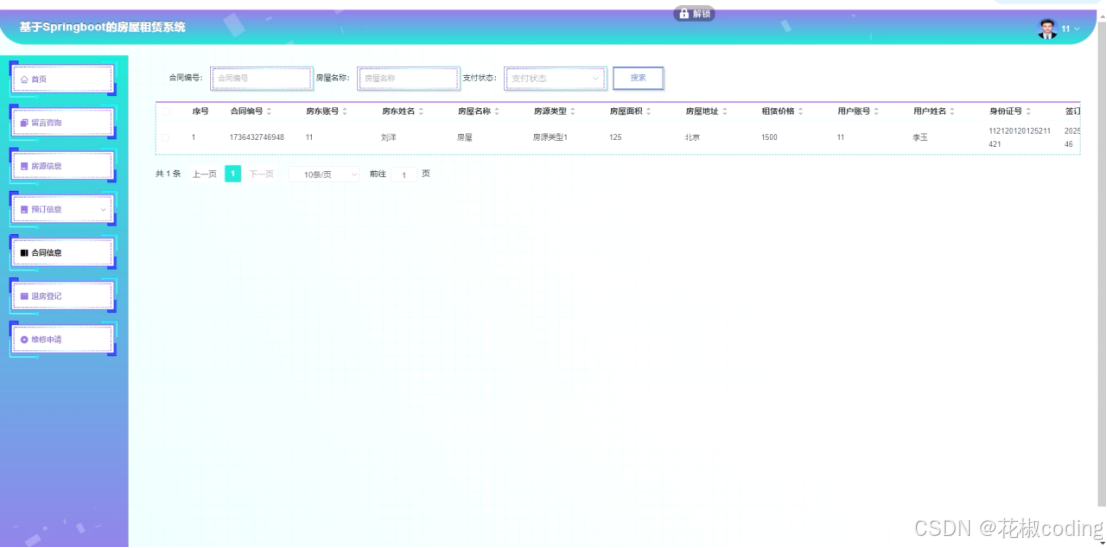Open 留言咨询 via its sidebar icon
Screen dimensions: 1107x548
click(x=24, y=123)
